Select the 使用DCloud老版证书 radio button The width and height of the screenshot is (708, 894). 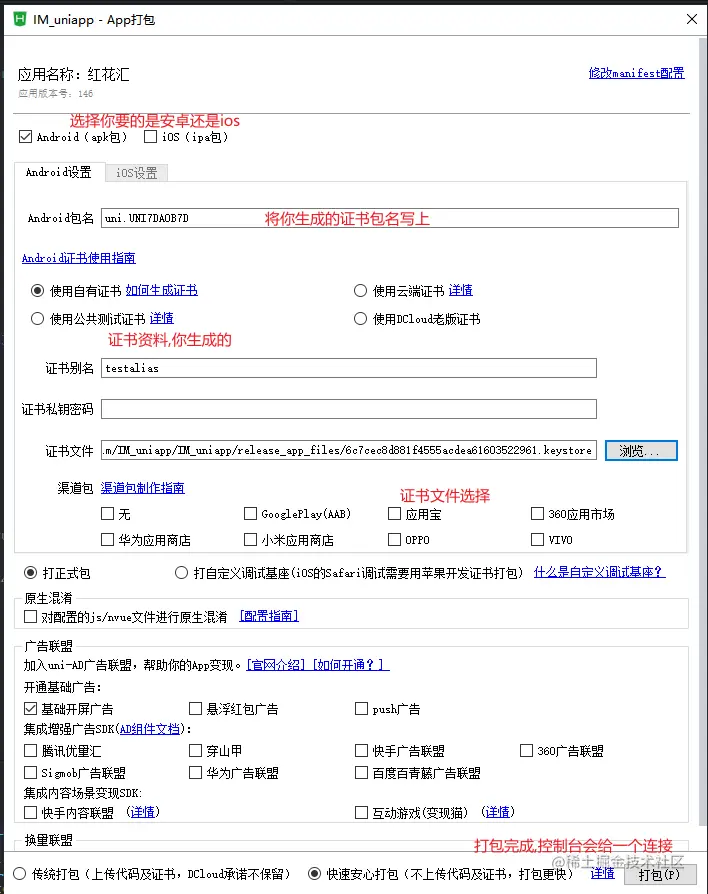(x=360, y=319)
